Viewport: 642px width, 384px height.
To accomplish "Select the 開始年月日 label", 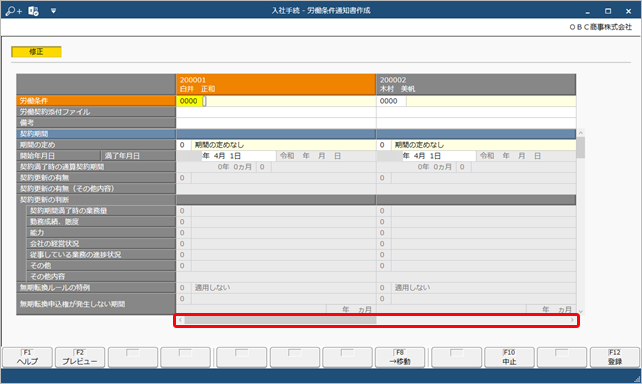I will [x=59, y=156].
